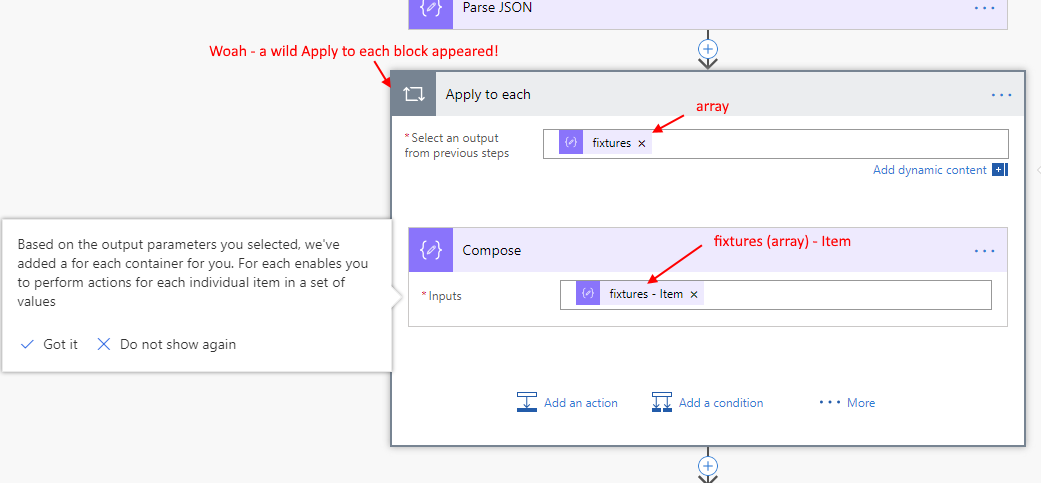Screen dimensions: 1041x483
Task: Open the Compose action ellipsis menu
Action: [x=984, y=251]
